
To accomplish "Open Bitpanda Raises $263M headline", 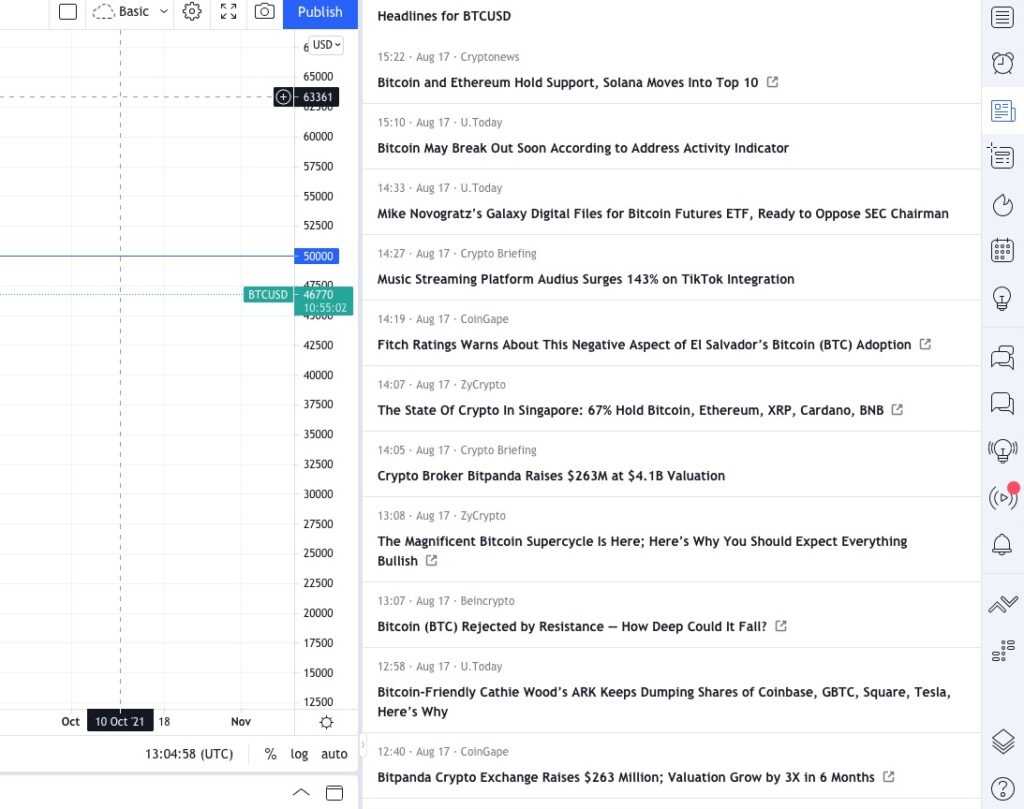I will (x=551, y=476).
